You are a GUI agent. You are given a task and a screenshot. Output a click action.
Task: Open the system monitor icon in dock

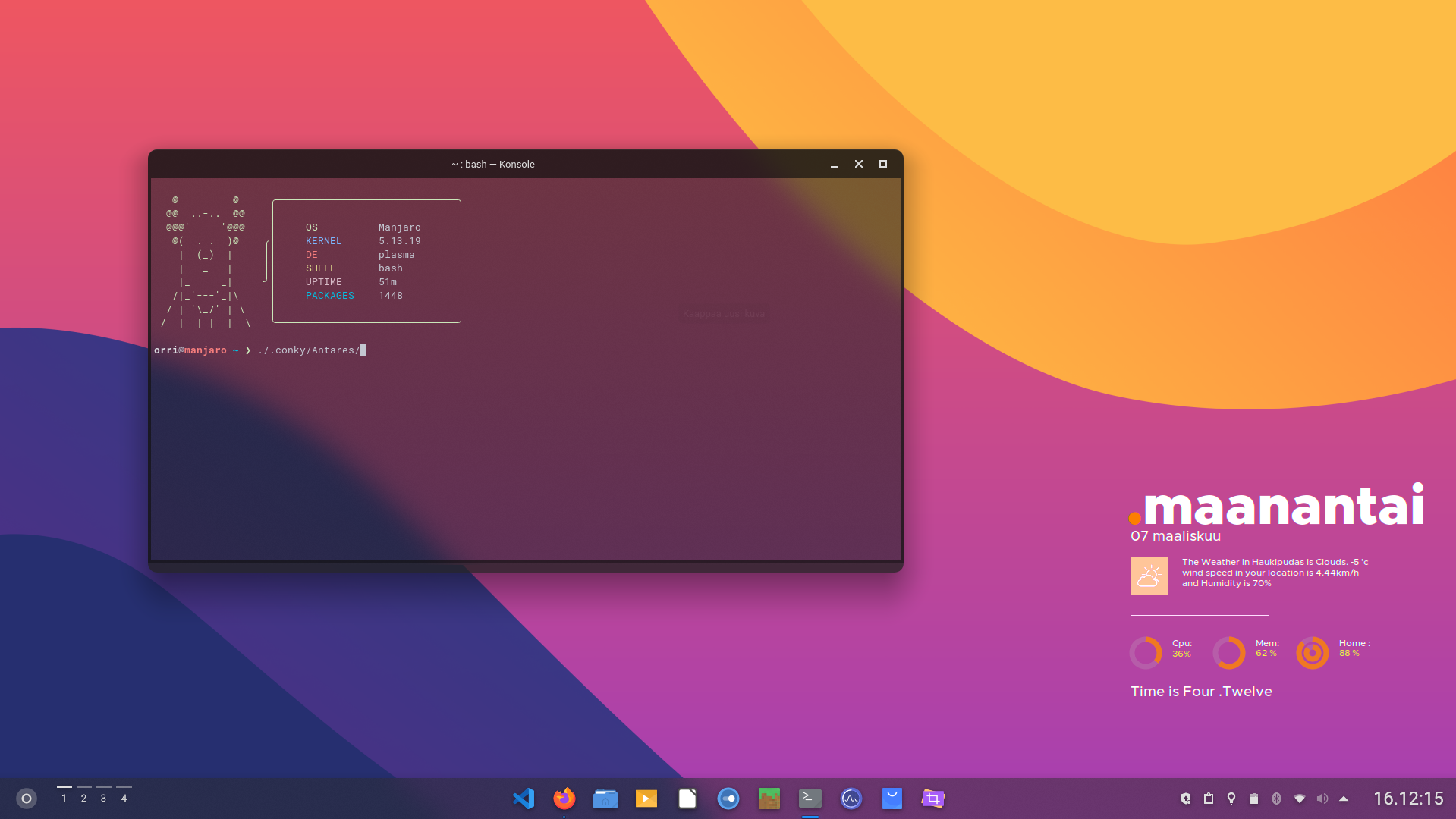click(x=851, y=799)
